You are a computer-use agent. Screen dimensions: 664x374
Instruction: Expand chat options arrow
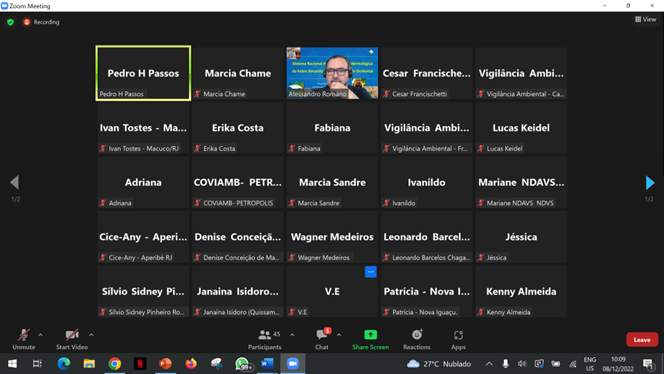point(339,335)
